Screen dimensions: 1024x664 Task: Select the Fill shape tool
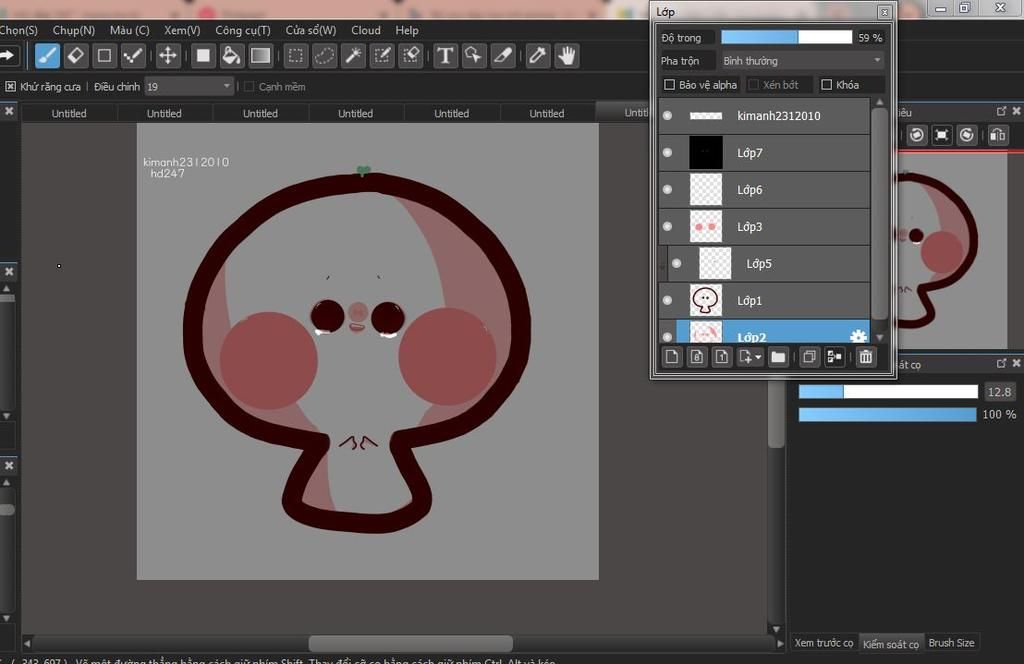pyautogui.click(x=203, y=56)
